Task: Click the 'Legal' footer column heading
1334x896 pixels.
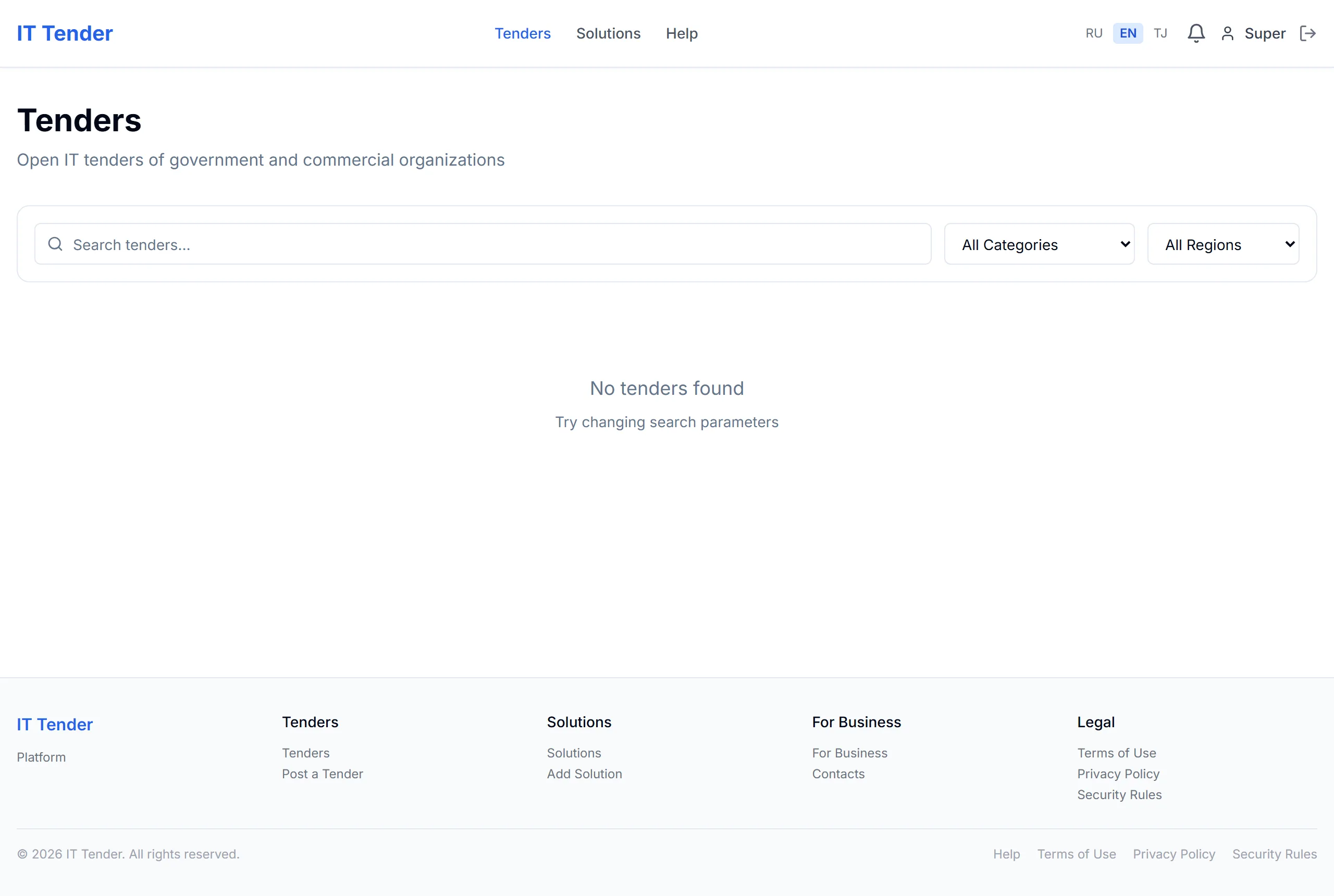Action: pyautogui.click(x=1096, y=723)
